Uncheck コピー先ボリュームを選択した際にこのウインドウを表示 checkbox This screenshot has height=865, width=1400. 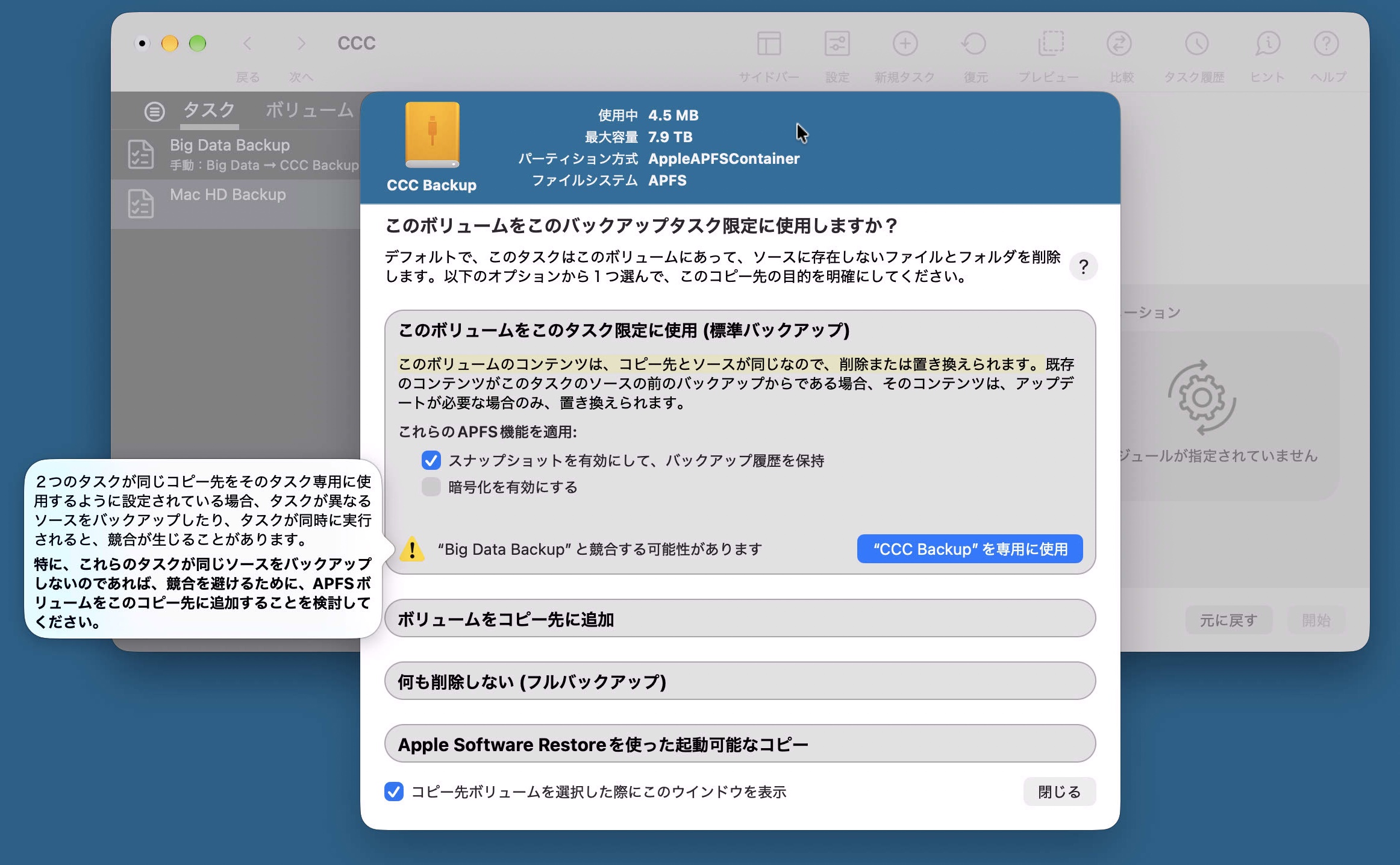[394, 792]
